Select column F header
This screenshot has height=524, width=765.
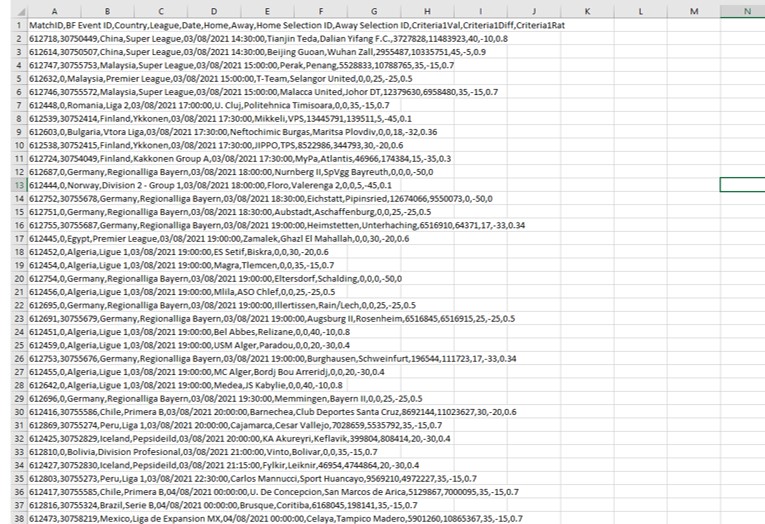(321, 11)
